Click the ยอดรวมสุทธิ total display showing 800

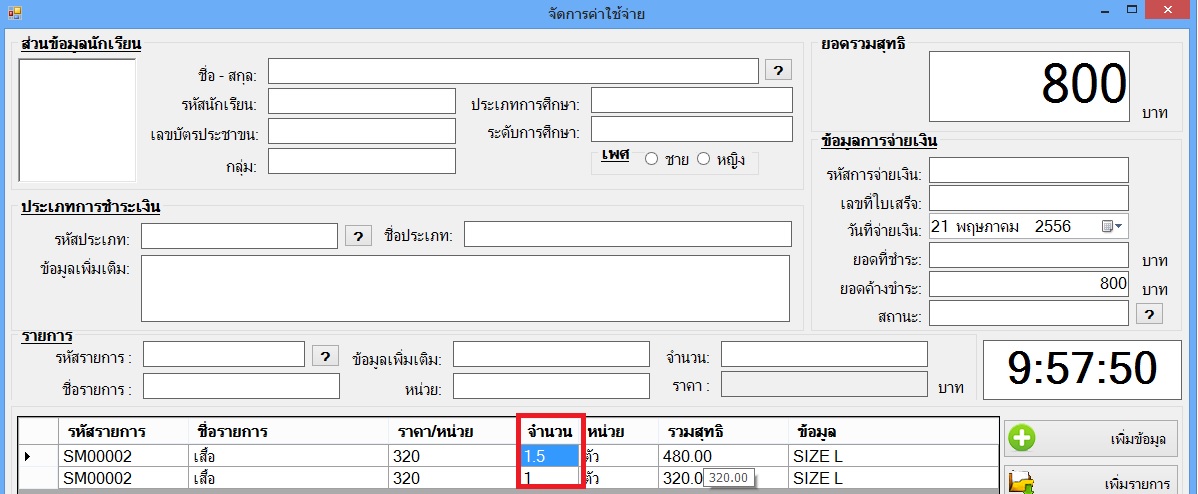pos(1029,86)
